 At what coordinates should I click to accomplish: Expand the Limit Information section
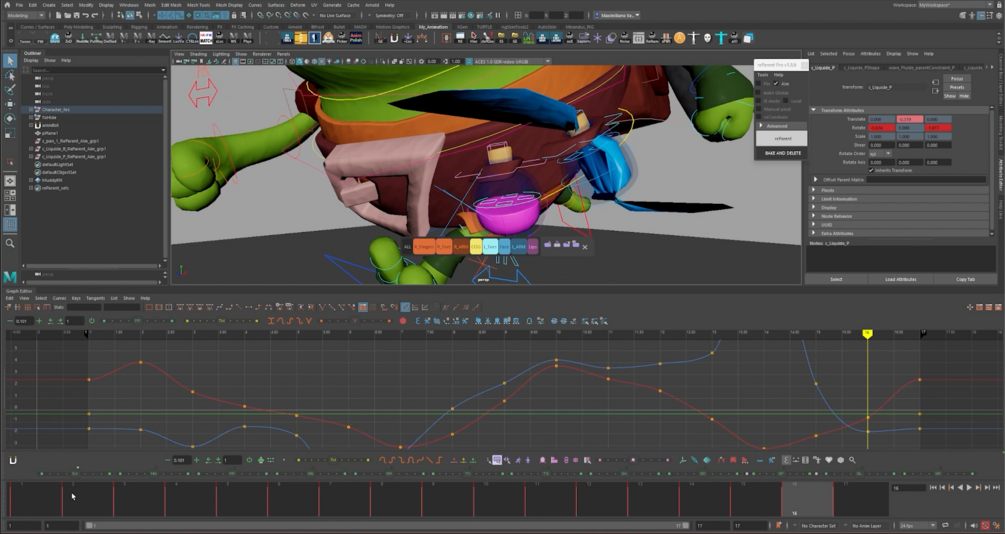tap(814, 199)
